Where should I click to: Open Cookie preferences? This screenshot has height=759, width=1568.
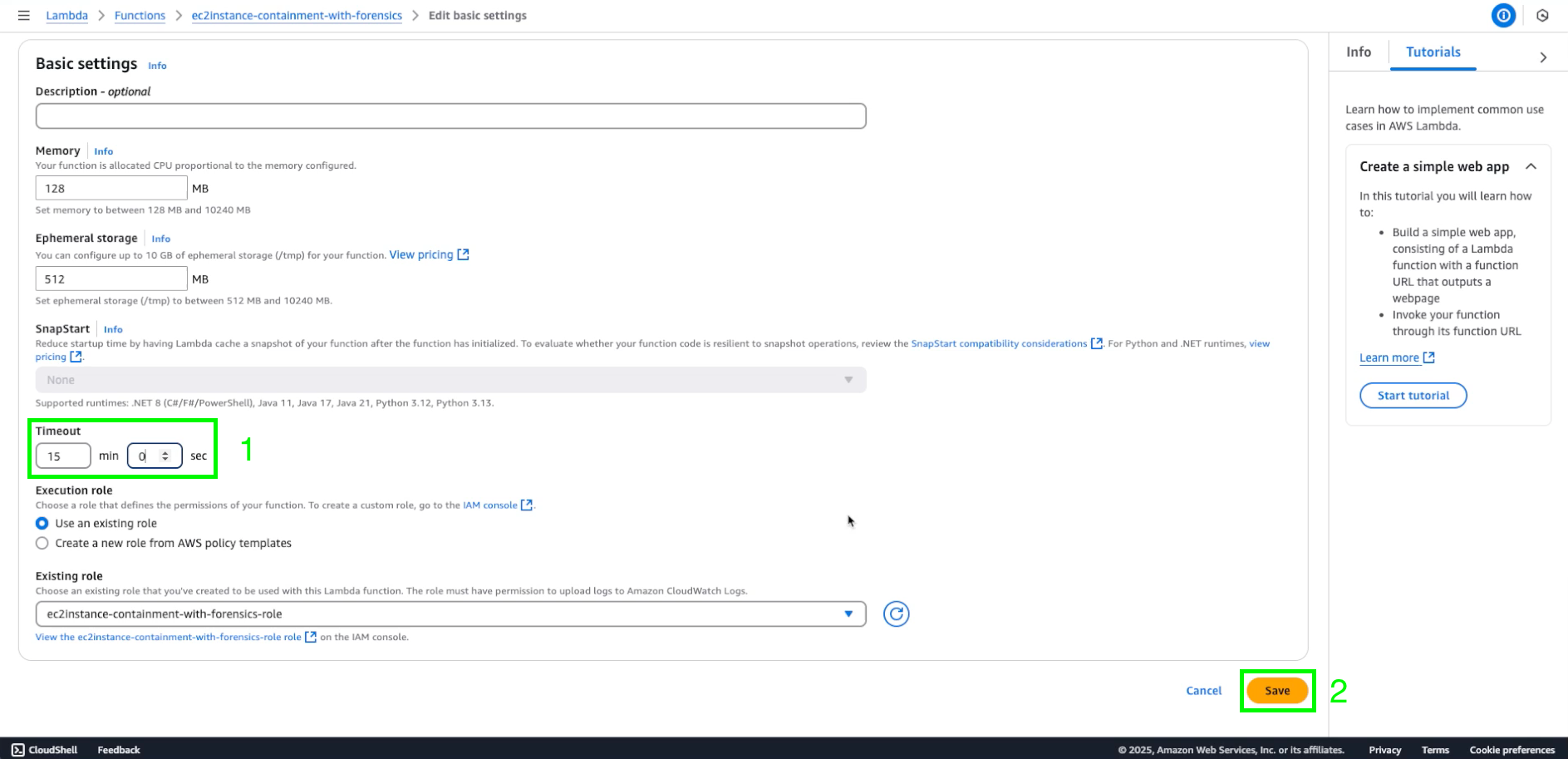coord(1511,750)
